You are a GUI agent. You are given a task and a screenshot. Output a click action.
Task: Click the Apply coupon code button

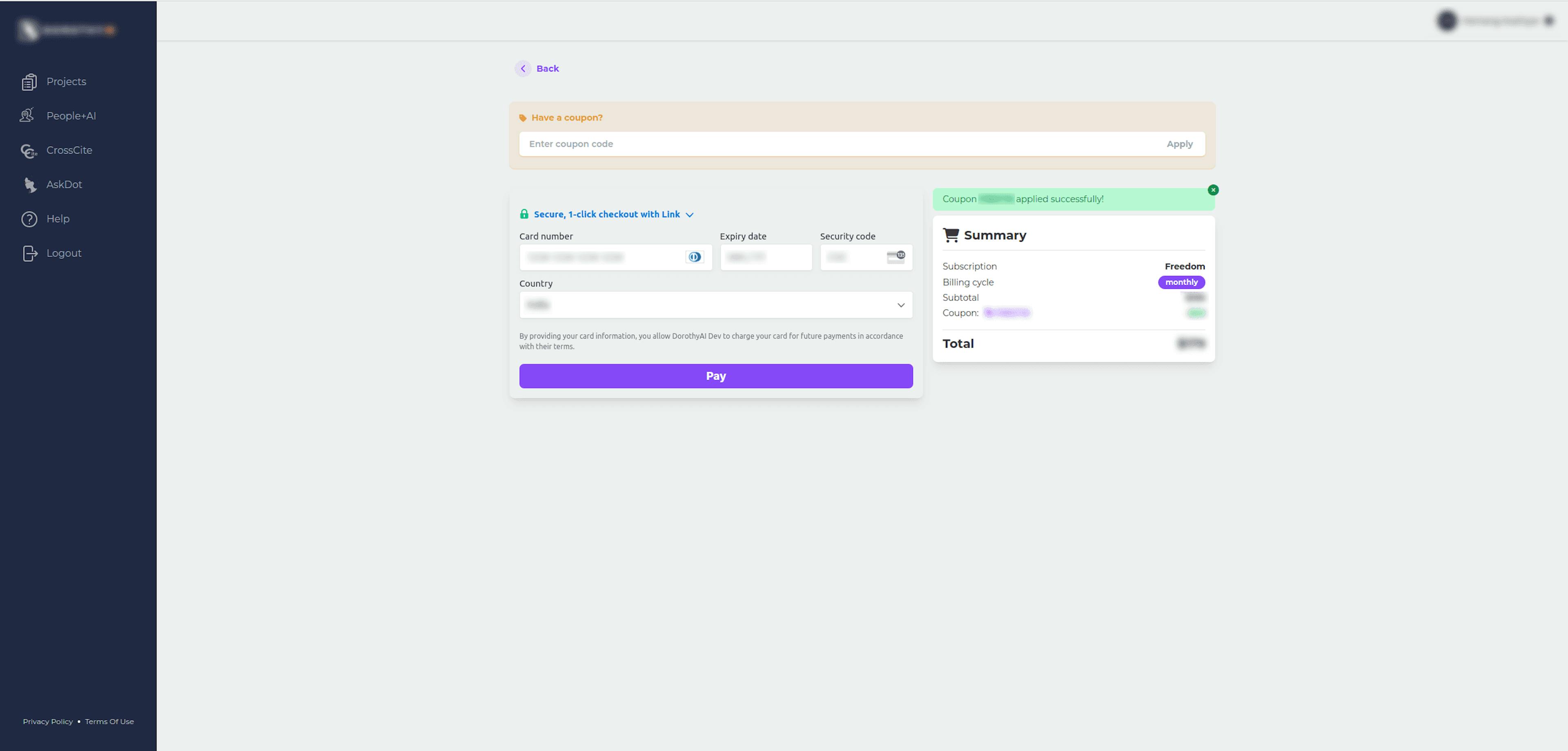pyautogui.click(x=1179, y=143)
